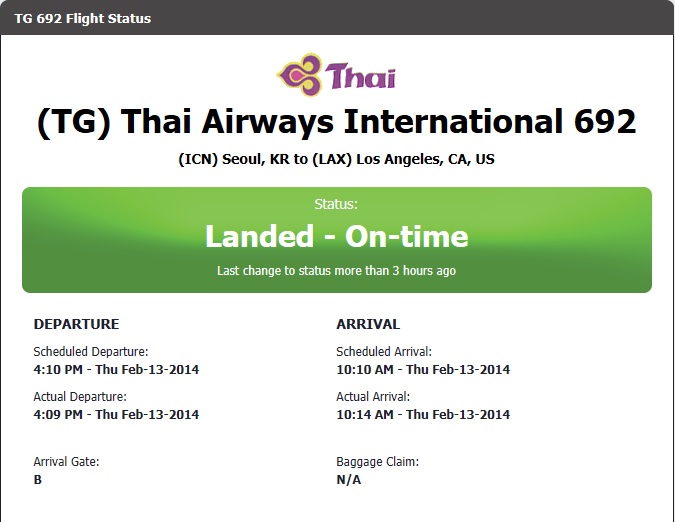Screen dimensions: 675x522
Task: Click the baggage claim value N/A
Action: click(349, 480)
